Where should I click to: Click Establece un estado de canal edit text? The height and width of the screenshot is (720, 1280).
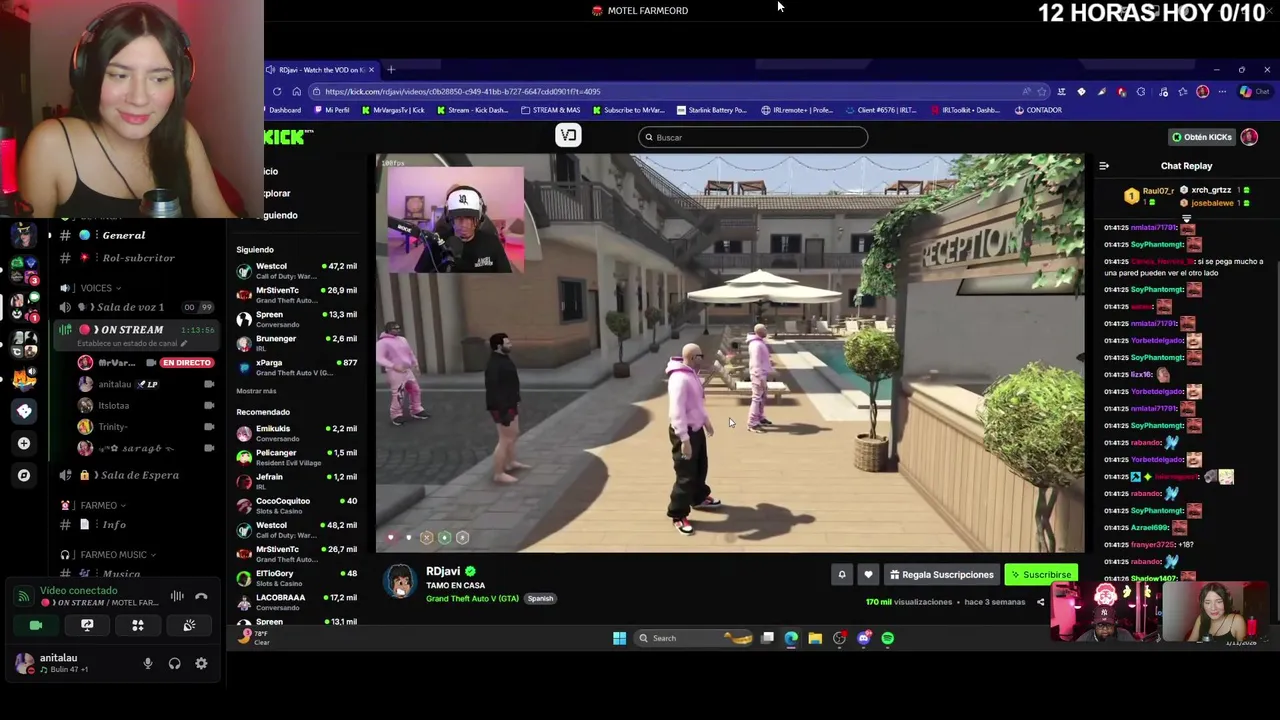click(131, 343)
